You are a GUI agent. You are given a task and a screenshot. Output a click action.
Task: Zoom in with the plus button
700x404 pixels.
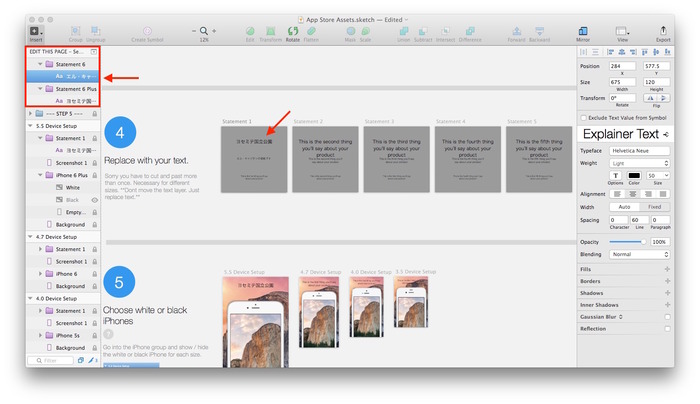214,31
